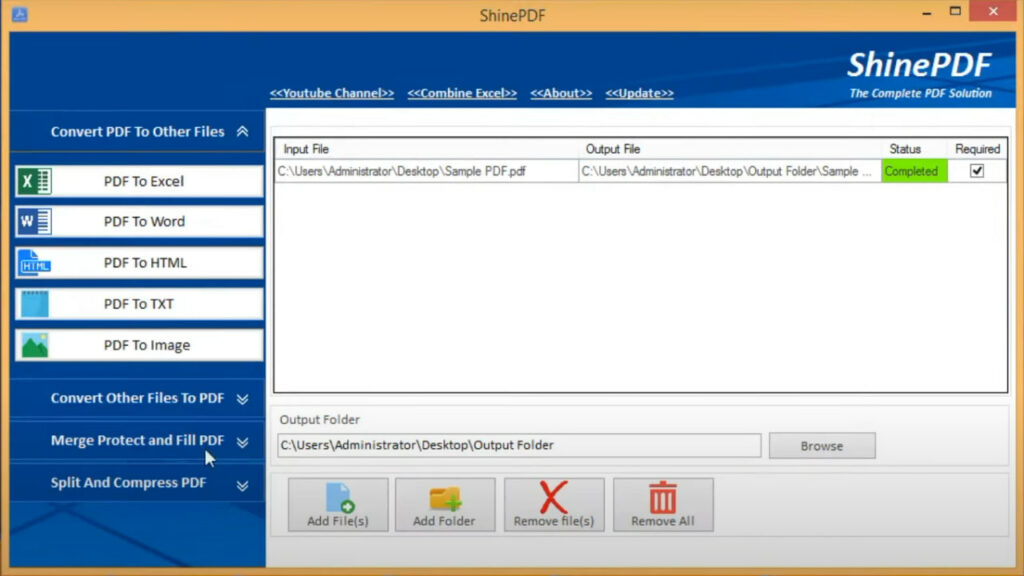Browse for an output folder

tap(822, 445)
